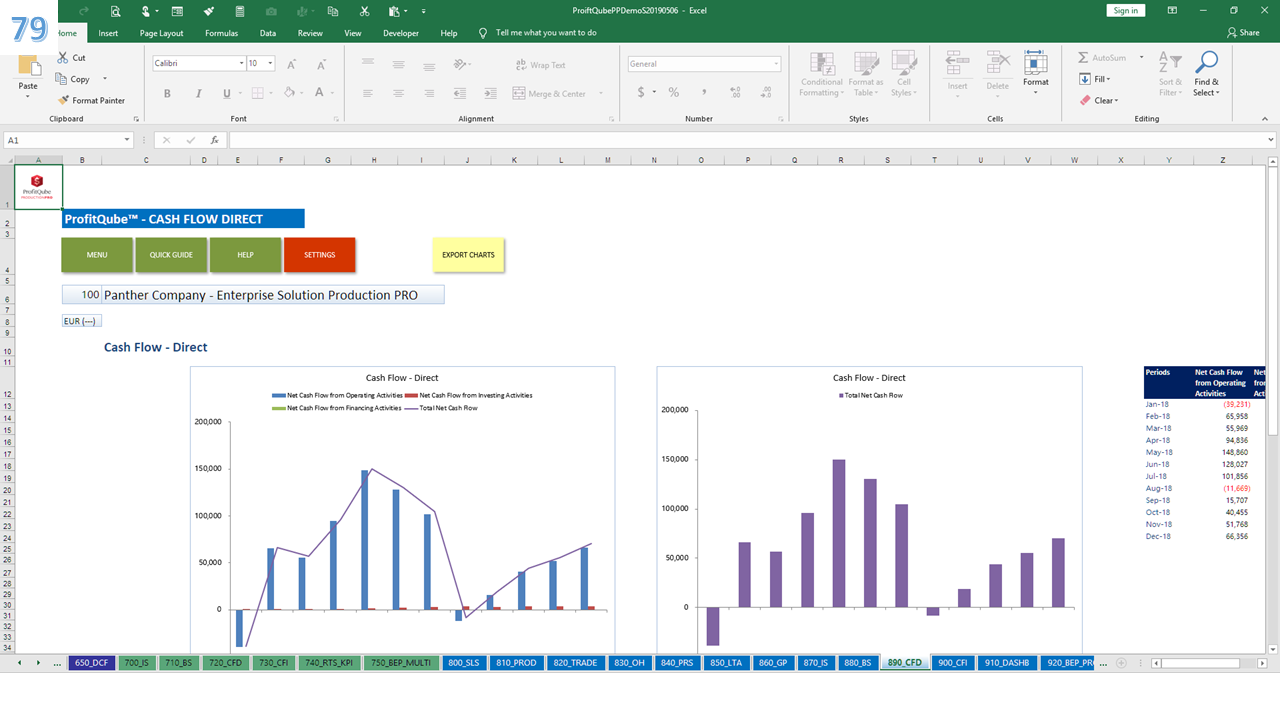Click the QUICK GUIDE button

[171, 255]
